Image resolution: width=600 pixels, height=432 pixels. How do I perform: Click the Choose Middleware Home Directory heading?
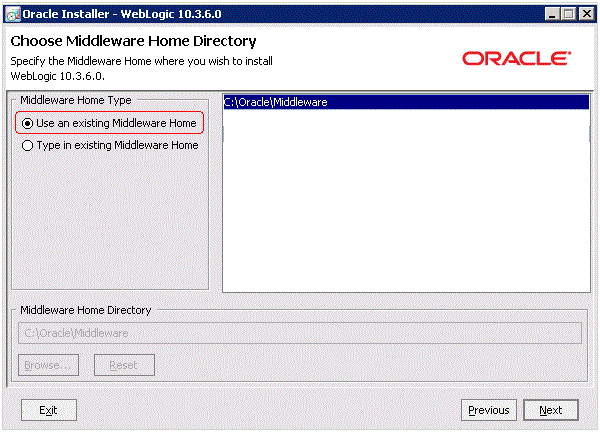point(133,41)
